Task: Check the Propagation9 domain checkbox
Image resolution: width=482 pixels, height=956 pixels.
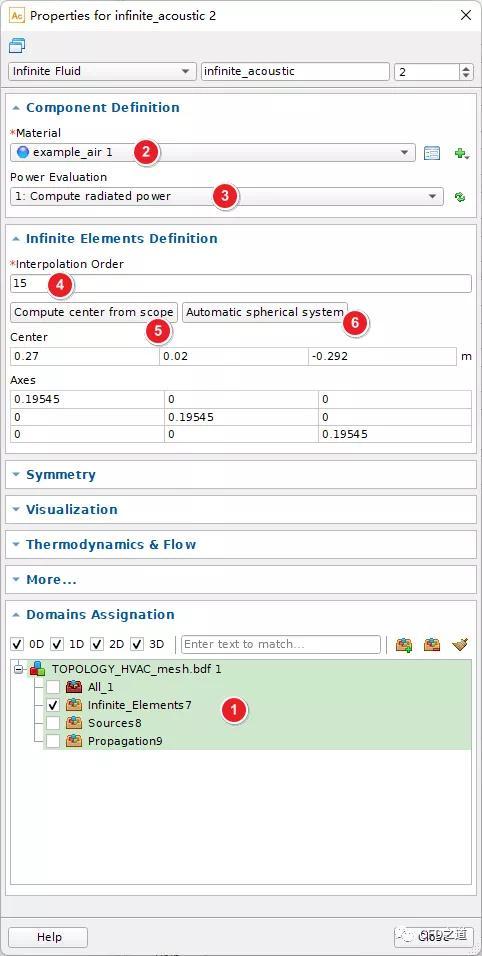Action: [54, 741]
